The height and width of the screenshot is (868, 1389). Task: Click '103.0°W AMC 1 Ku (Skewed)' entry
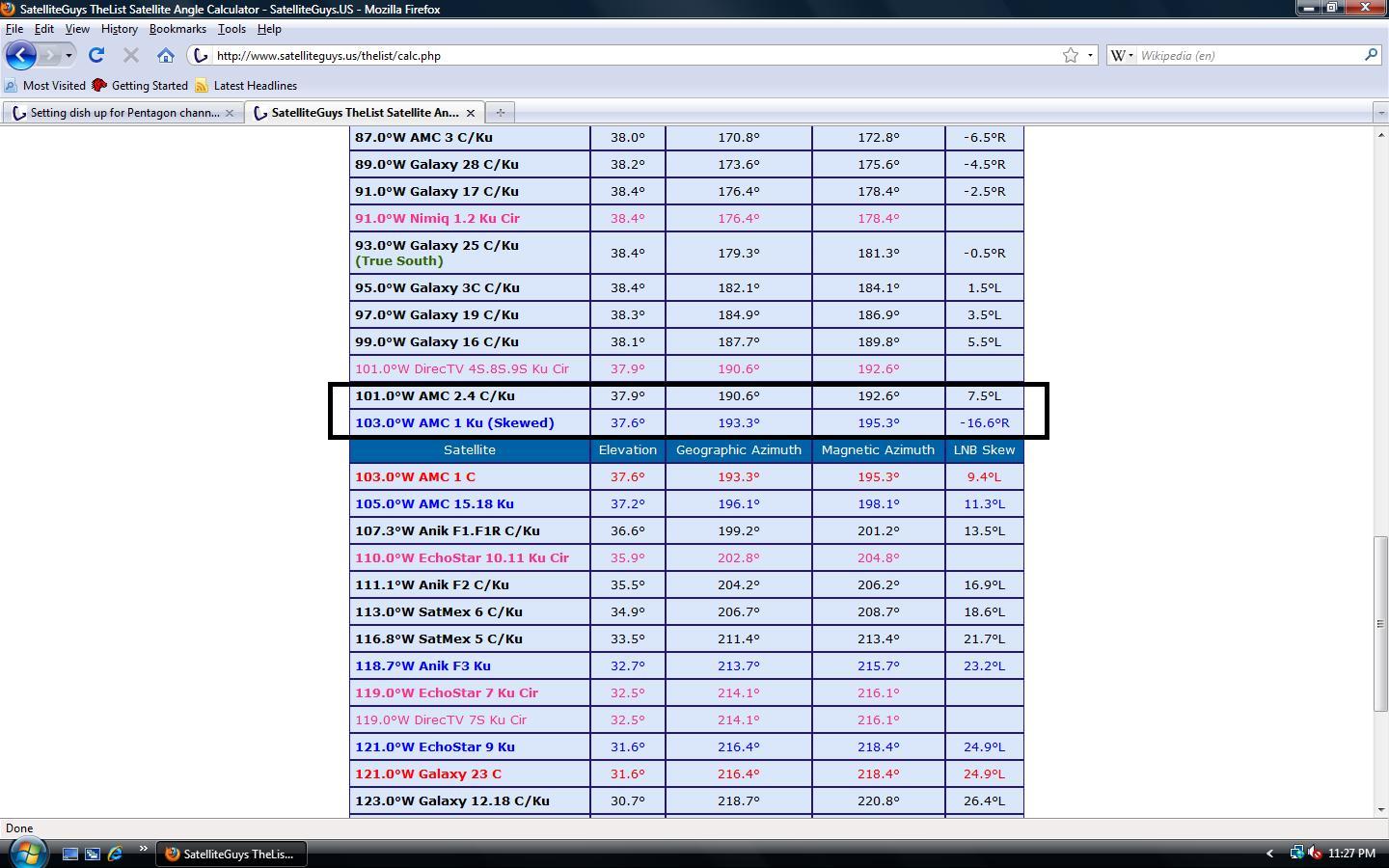[454, 422]
